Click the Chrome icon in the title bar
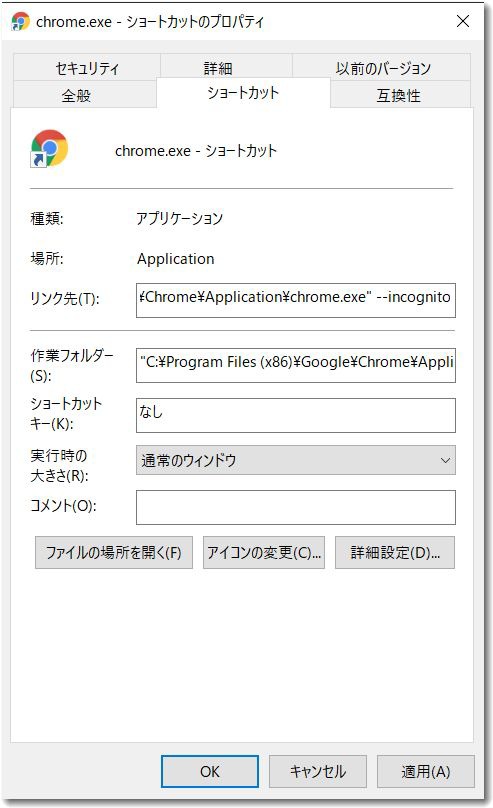This screenshot has width=493, height=808. click(x=21, y=22)
